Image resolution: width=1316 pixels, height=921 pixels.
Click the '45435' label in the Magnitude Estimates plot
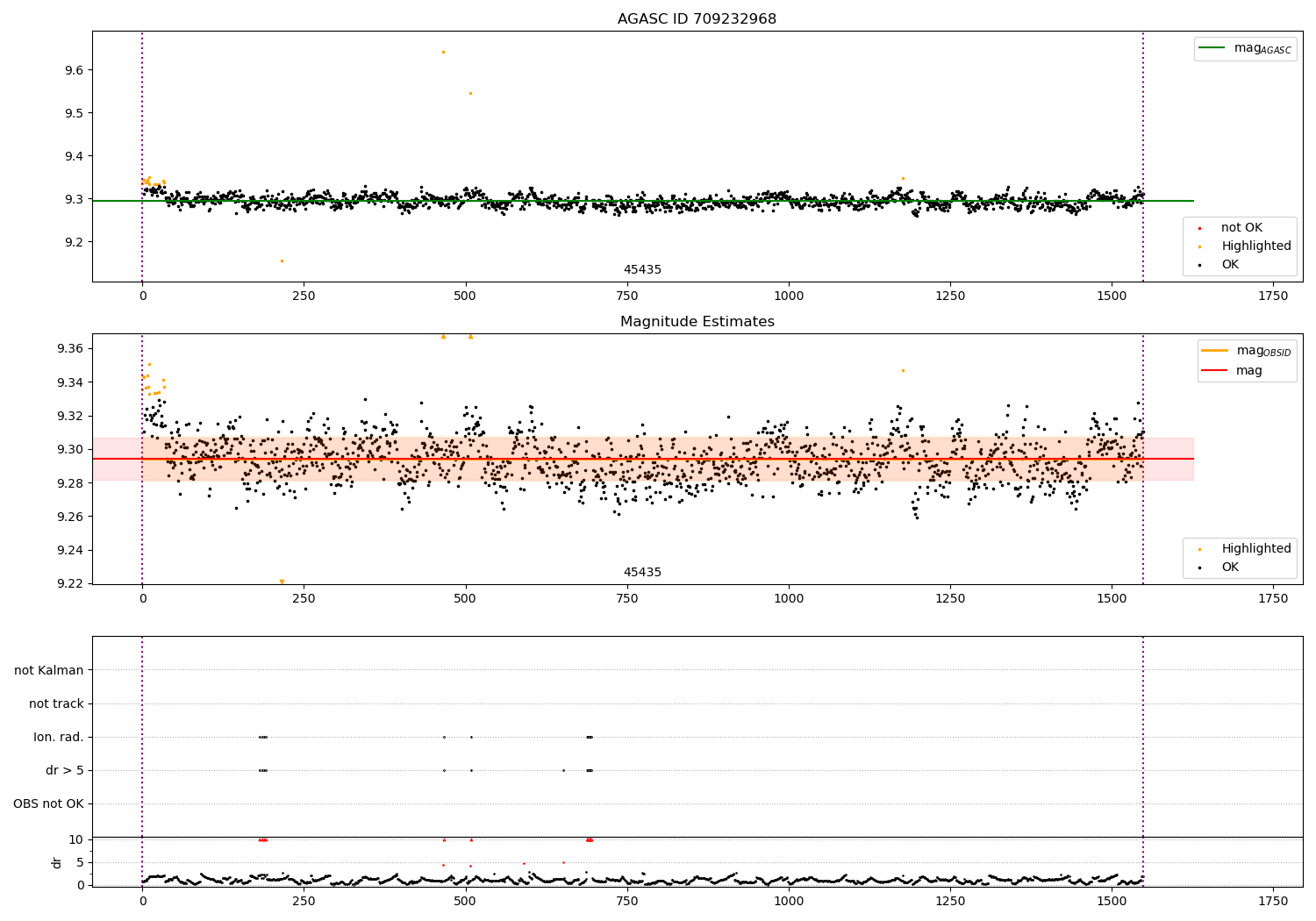point(642,573)
